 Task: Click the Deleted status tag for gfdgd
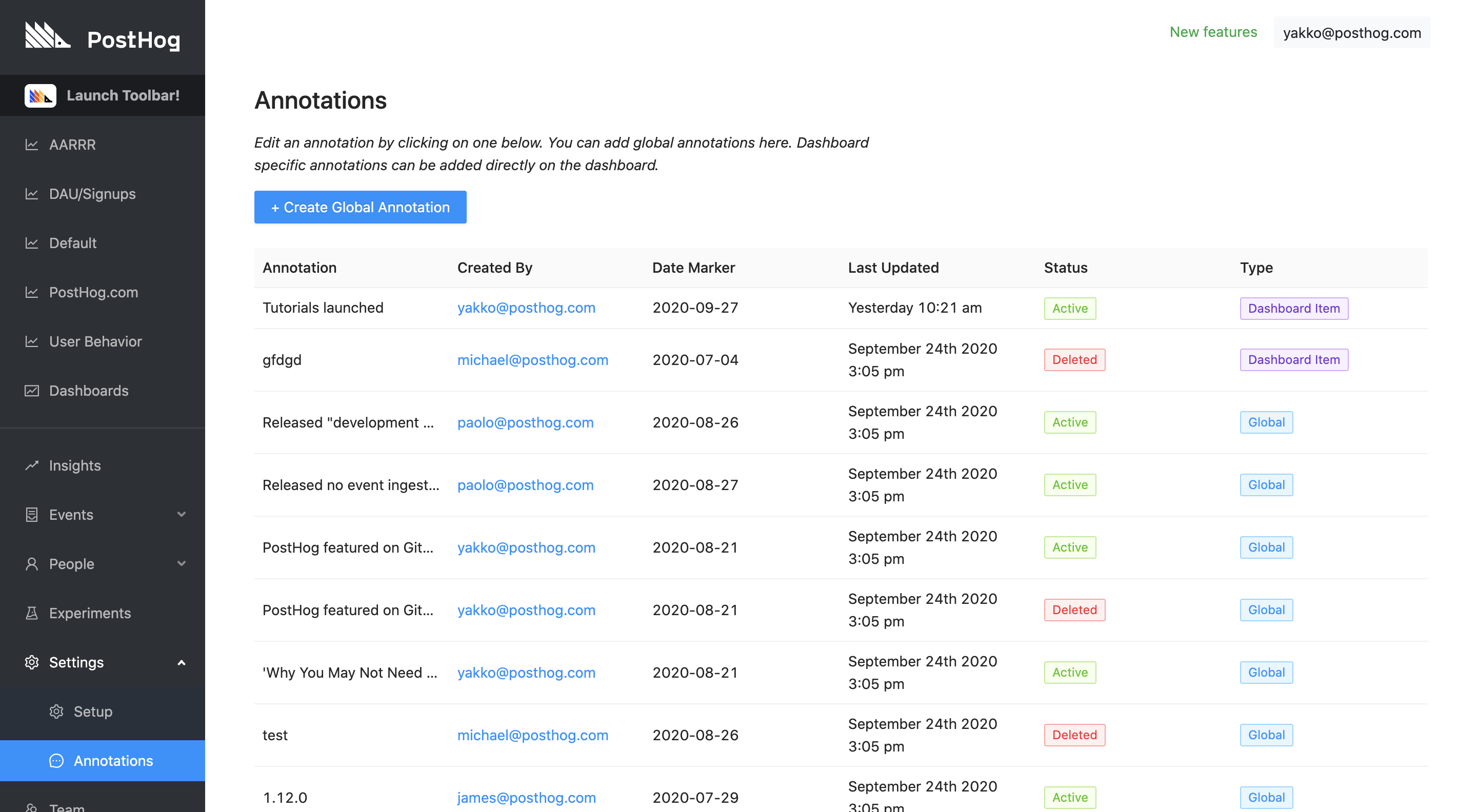[1074, 360]
